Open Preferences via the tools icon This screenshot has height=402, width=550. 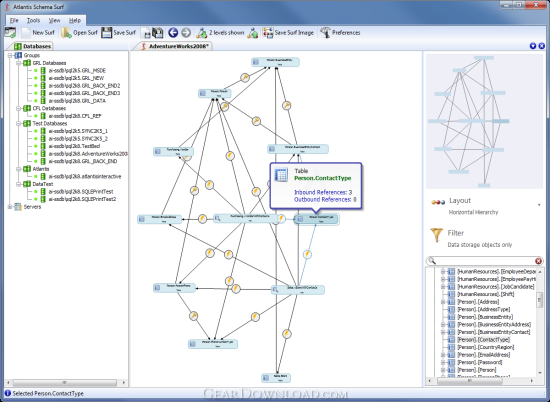pos(325,33)
